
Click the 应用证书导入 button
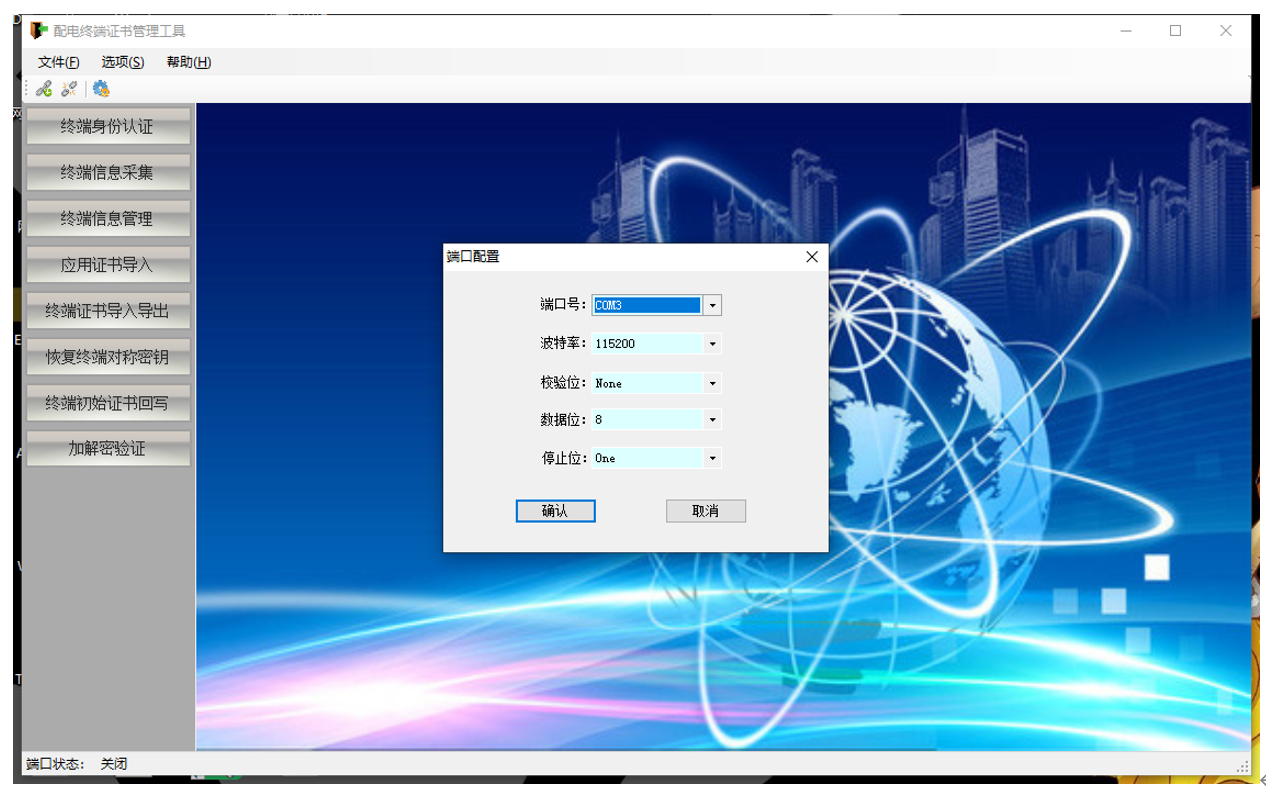coord(108,265)
